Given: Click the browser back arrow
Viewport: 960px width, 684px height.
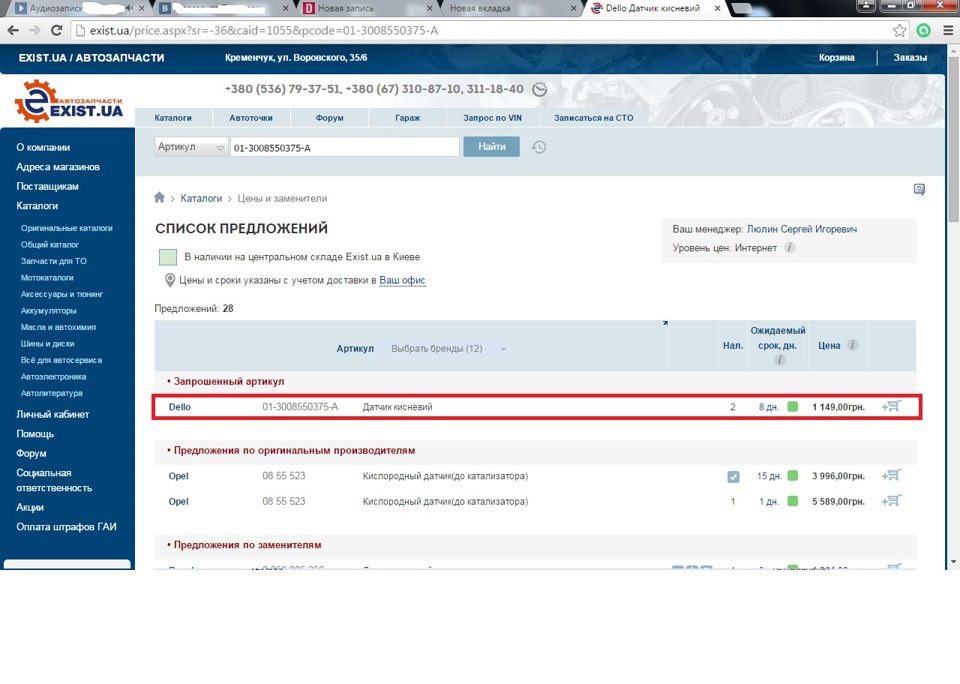Looking at the screenshot, I should point(13,31).
